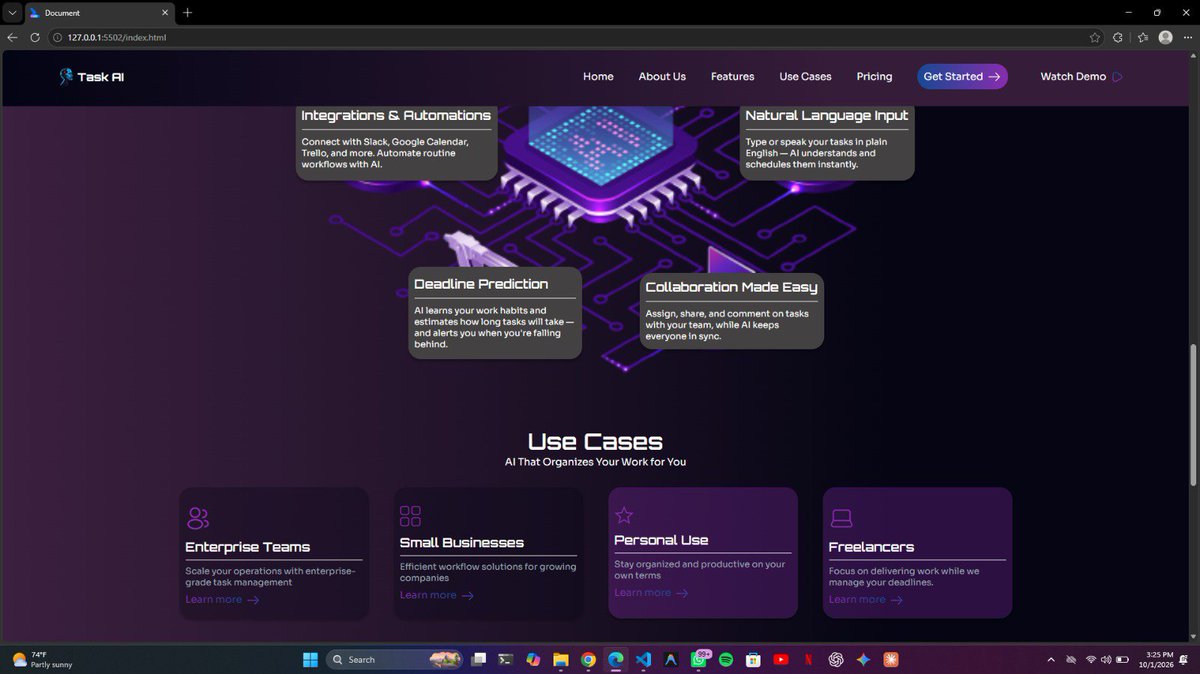Open Microsoft Store from the taskbar
The height and width of the screenshot is (674, 1200).
click(x=753, y=659)
